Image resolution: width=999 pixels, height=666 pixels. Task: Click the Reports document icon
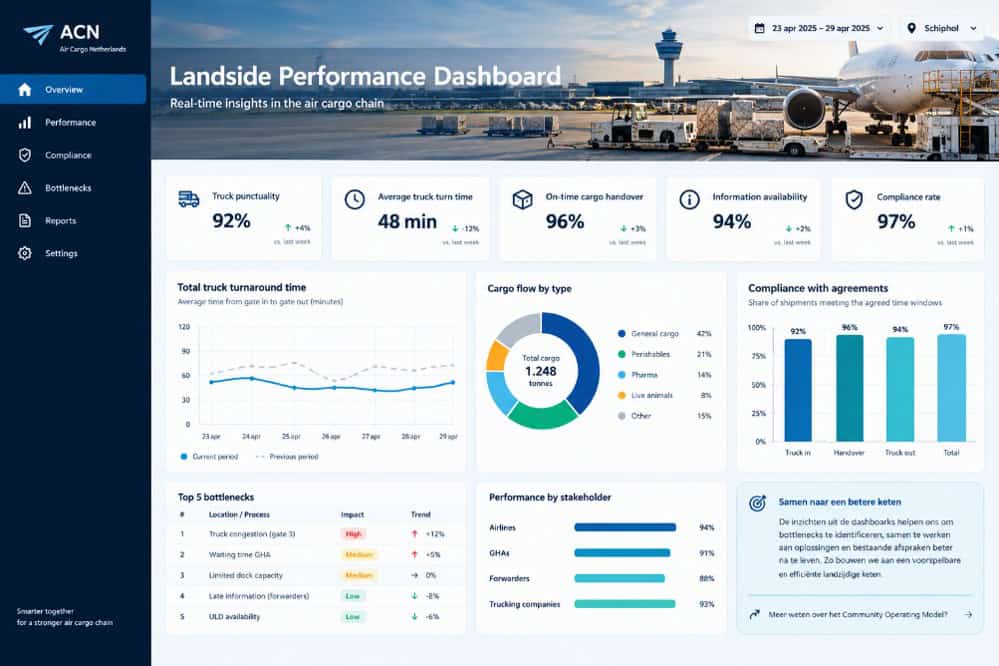(25, 221)
